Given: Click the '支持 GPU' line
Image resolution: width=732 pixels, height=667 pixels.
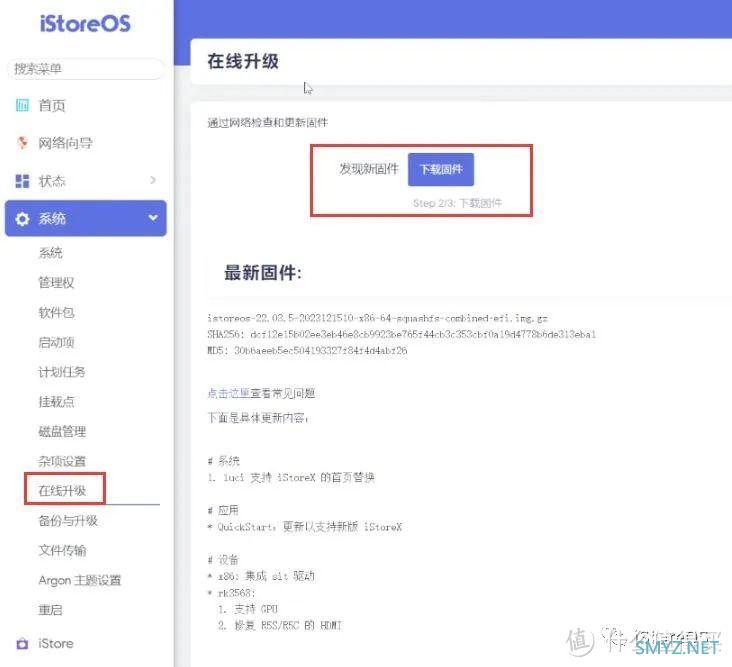Looking at the screenshot, I should click(x=248, y=609).
